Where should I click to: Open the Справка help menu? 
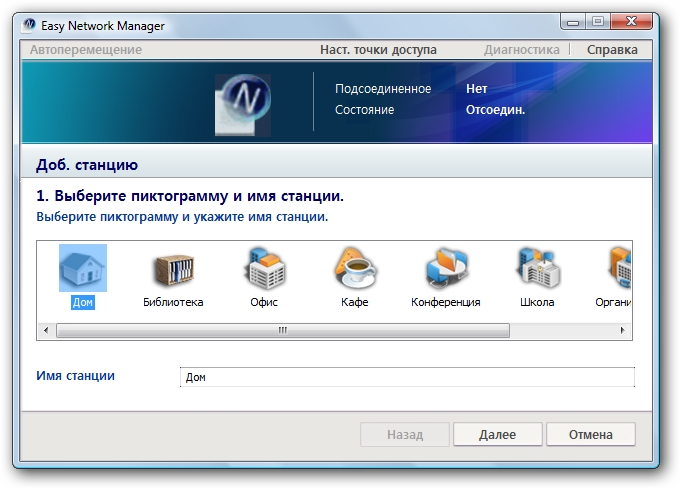click(612, 50)
